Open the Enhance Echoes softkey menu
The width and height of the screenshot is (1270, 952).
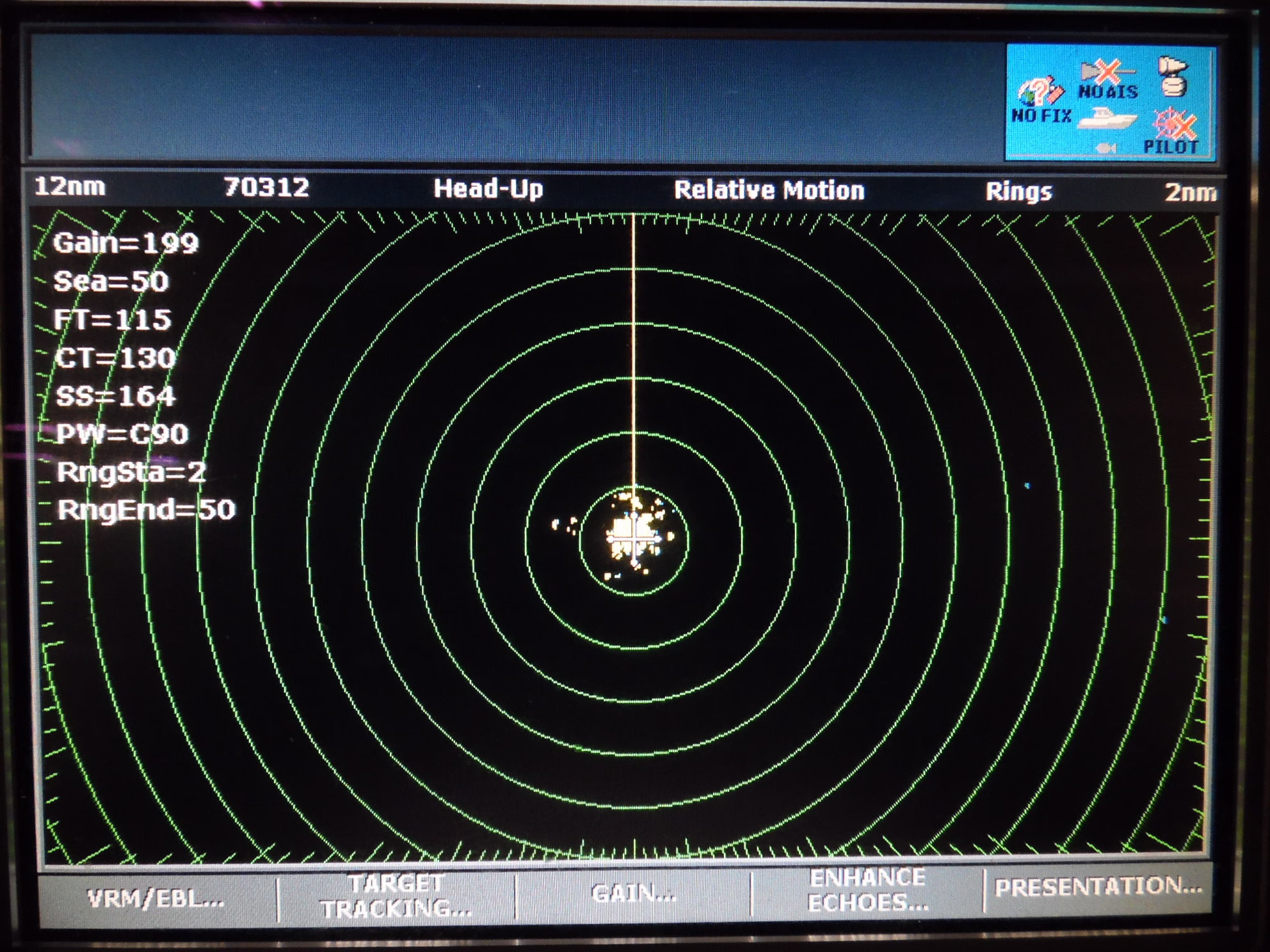tap(867, 890)
